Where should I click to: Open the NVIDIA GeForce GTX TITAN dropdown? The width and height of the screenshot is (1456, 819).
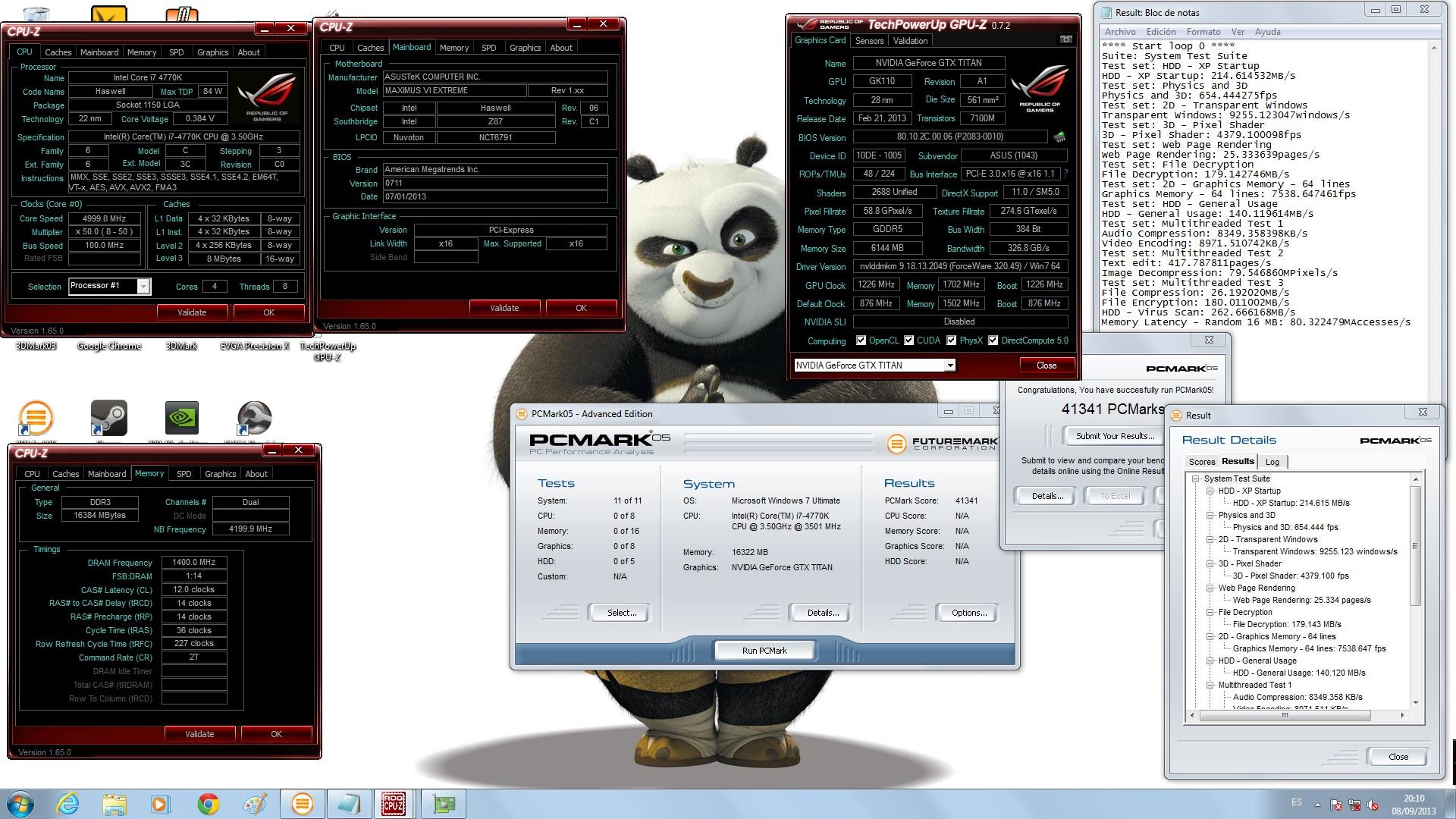[949, 366]
